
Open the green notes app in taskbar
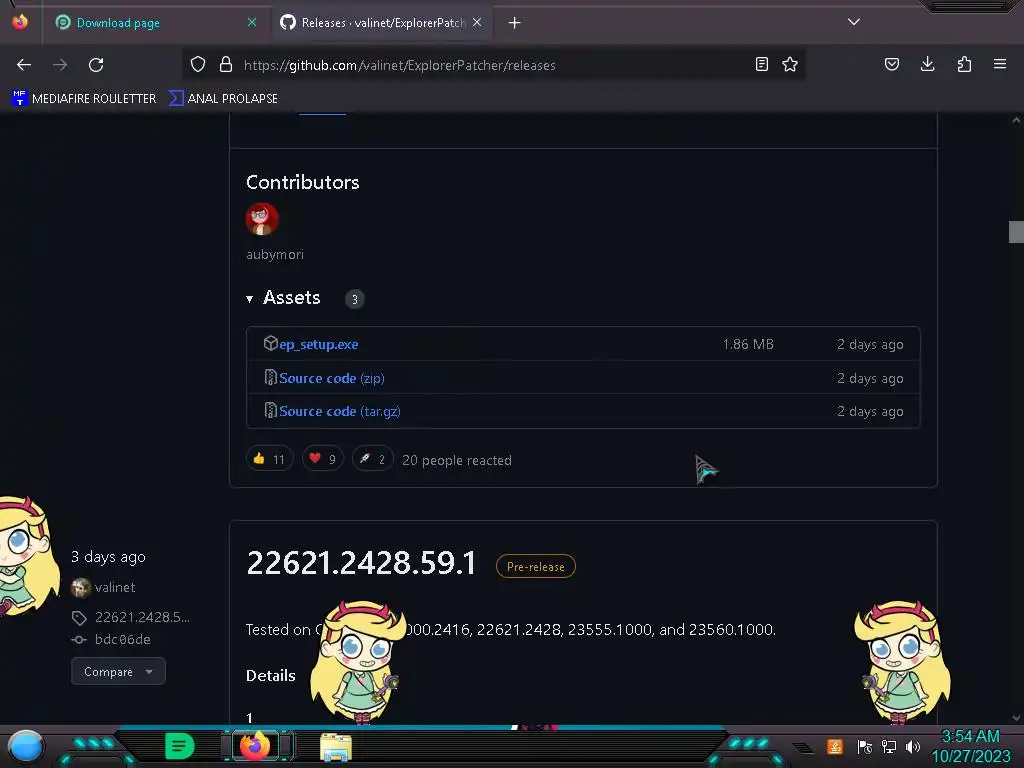(x=180, y=746)
